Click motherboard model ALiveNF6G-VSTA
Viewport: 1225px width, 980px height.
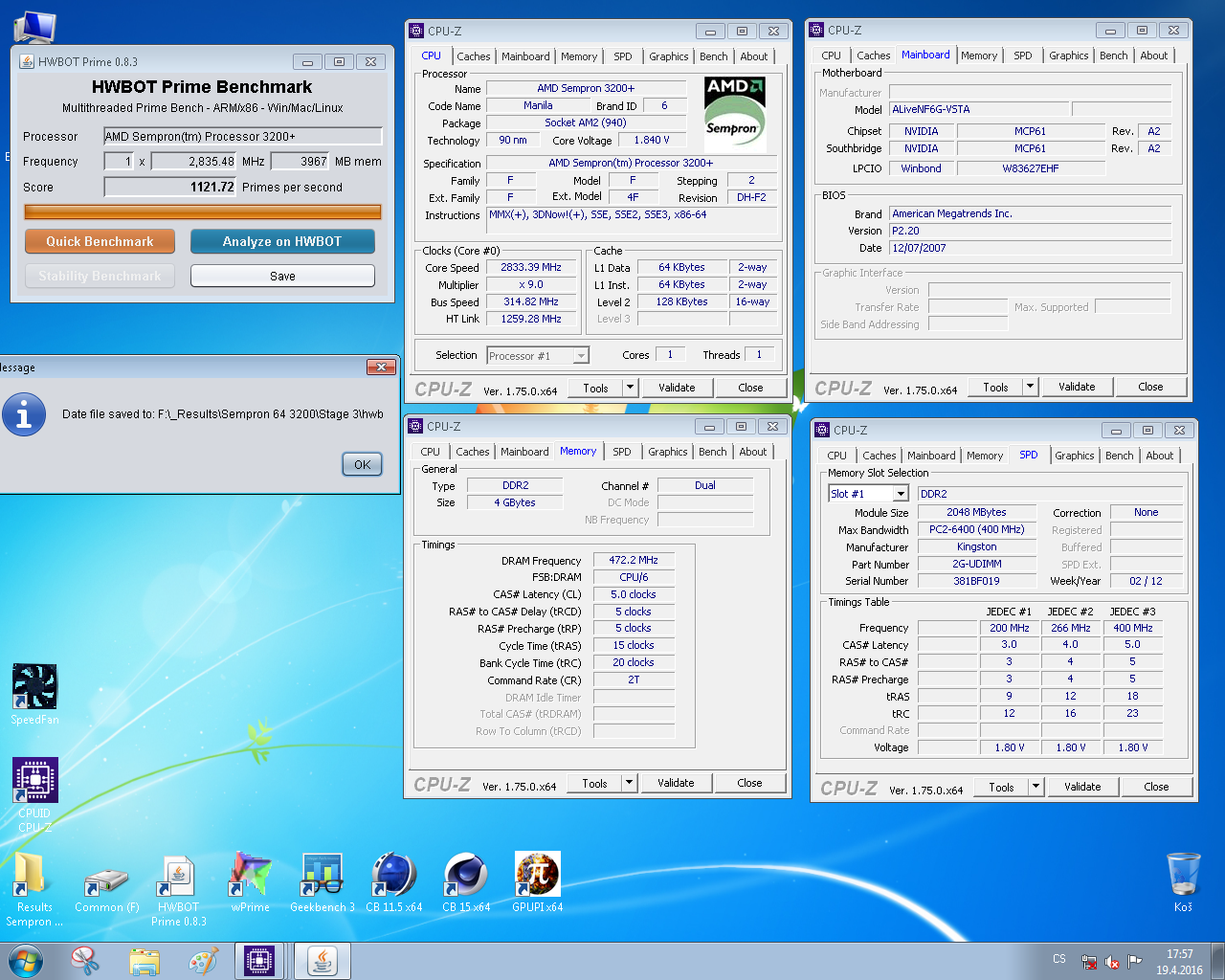point(979,109)
